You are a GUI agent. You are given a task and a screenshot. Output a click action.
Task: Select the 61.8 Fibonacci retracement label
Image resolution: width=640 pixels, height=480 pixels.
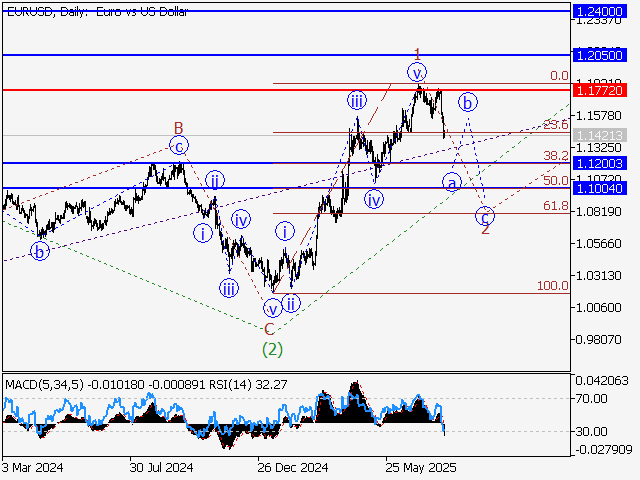point(555,206)
